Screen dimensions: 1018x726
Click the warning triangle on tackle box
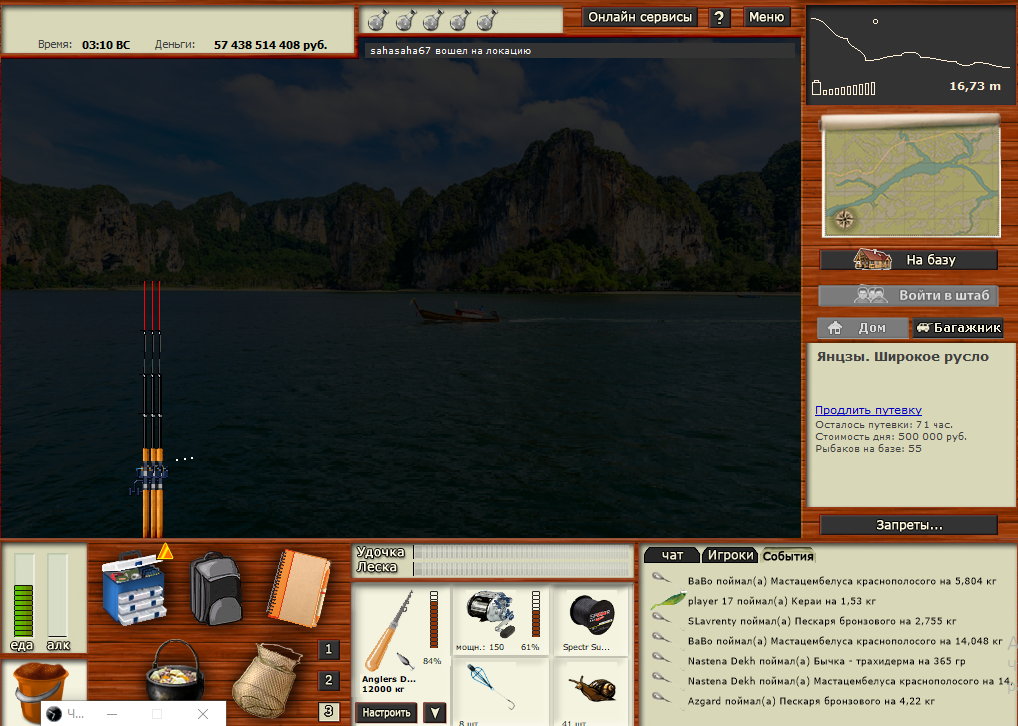(166, 551)
